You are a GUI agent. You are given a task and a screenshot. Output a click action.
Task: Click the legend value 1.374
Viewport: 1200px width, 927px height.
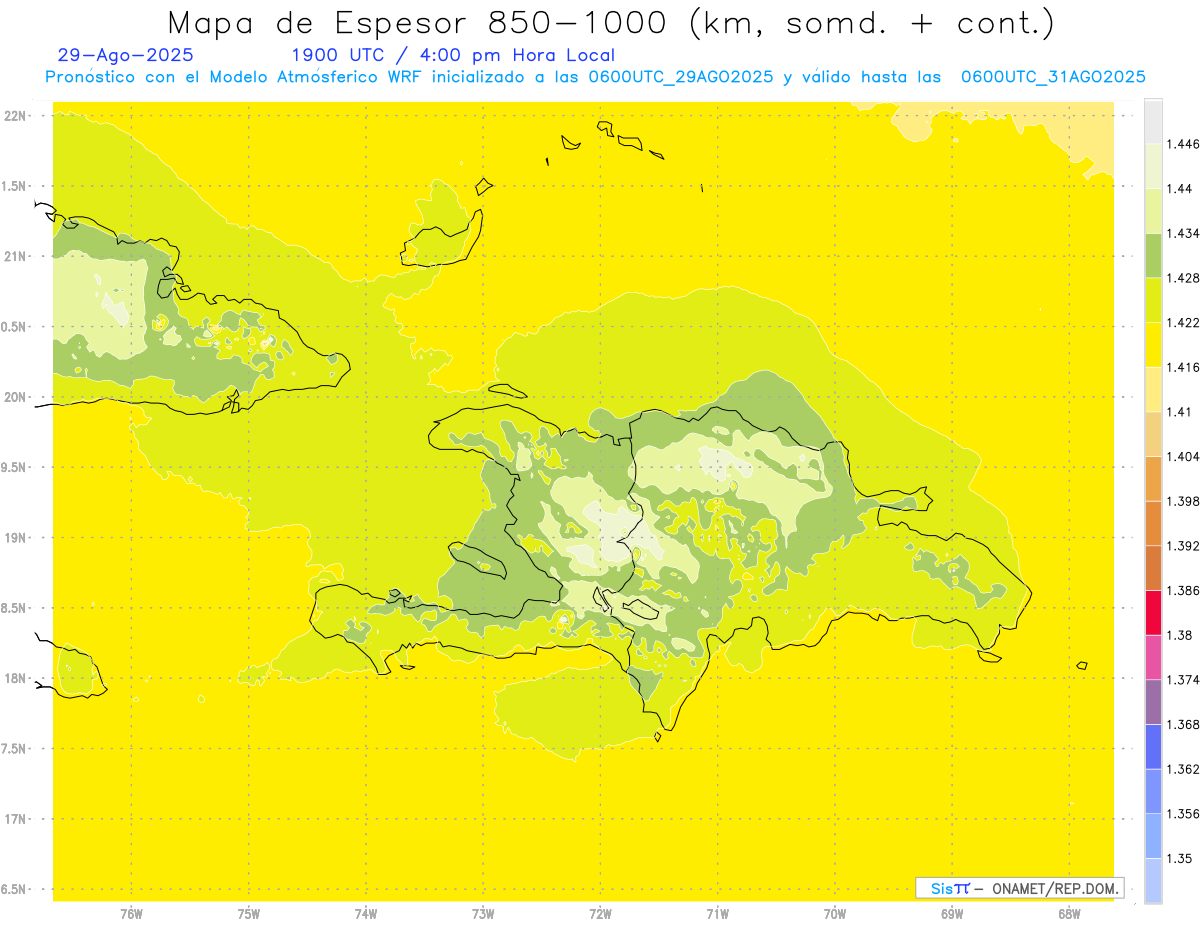(x=1184, y=680)
